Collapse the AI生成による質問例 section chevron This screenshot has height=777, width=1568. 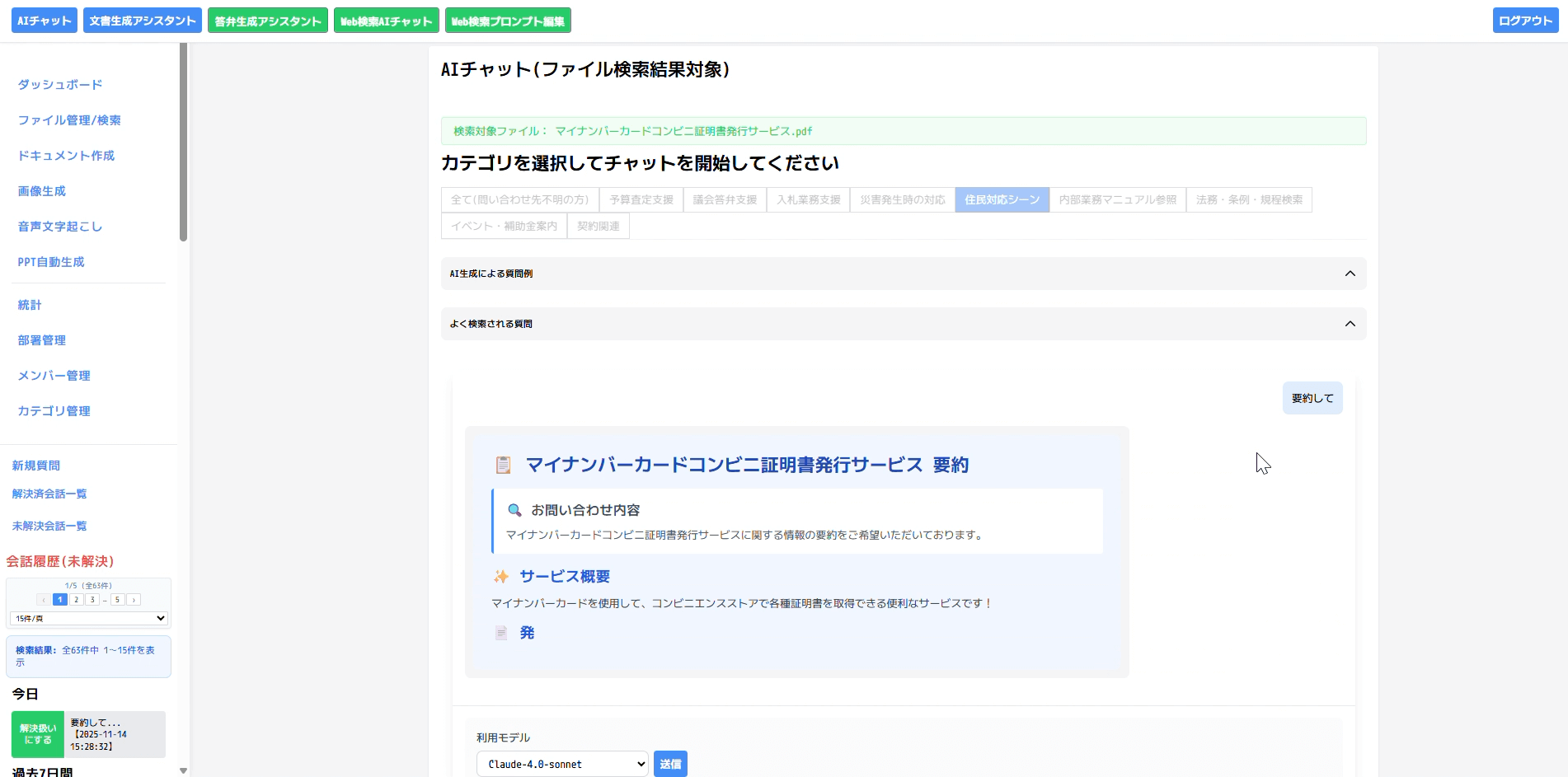[x=1350, y=274]
